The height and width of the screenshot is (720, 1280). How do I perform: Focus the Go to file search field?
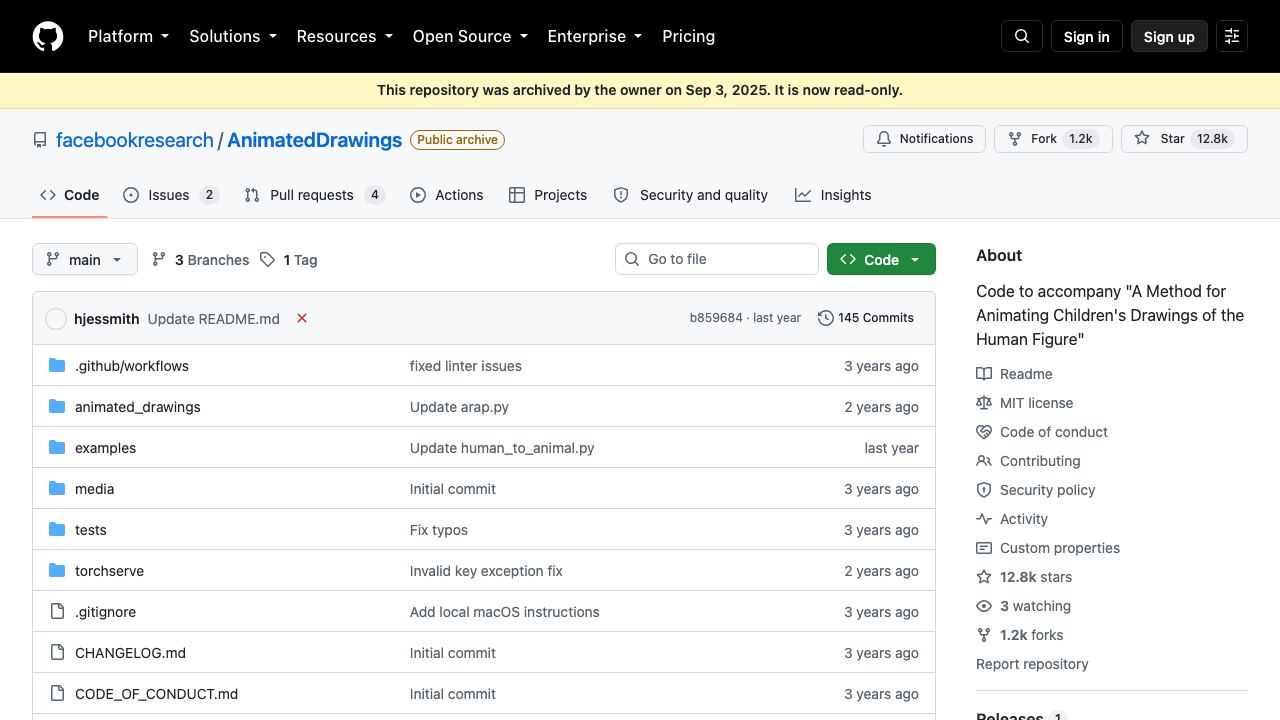[717, 259]
